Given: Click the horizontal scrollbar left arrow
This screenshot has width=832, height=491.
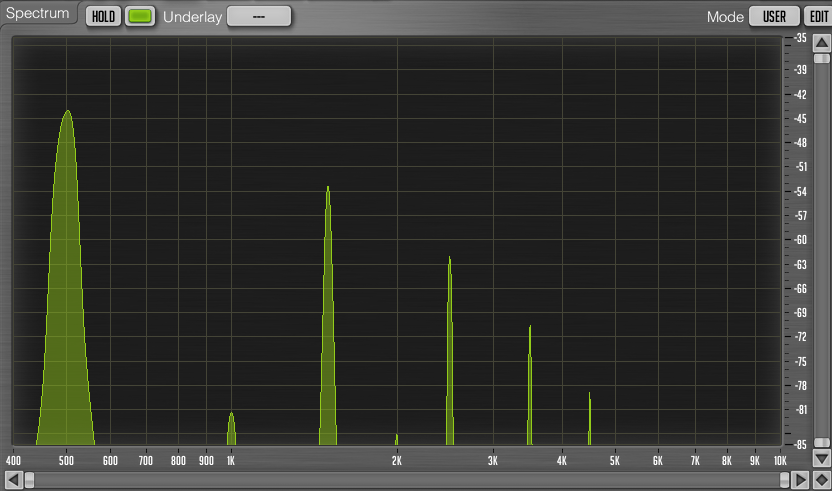Looking at the screenshot, I should [14, 481].
